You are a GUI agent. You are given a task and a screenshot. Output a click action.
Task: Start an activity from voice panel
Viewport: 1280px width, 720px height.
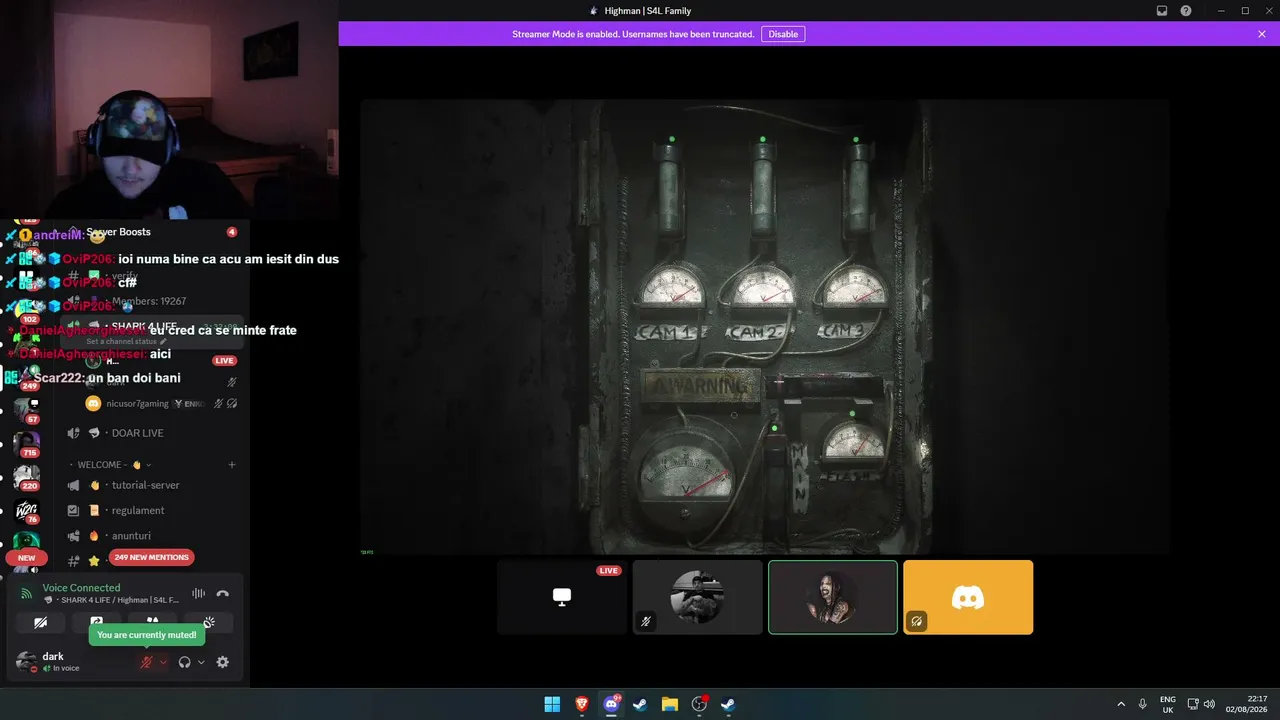tap(153, 622)
